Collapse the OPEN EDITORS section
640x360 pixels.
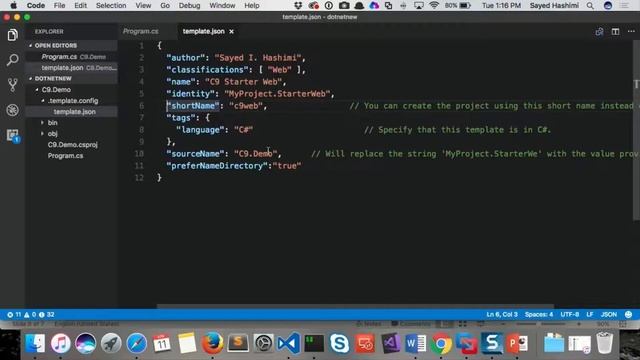point(56,45)
